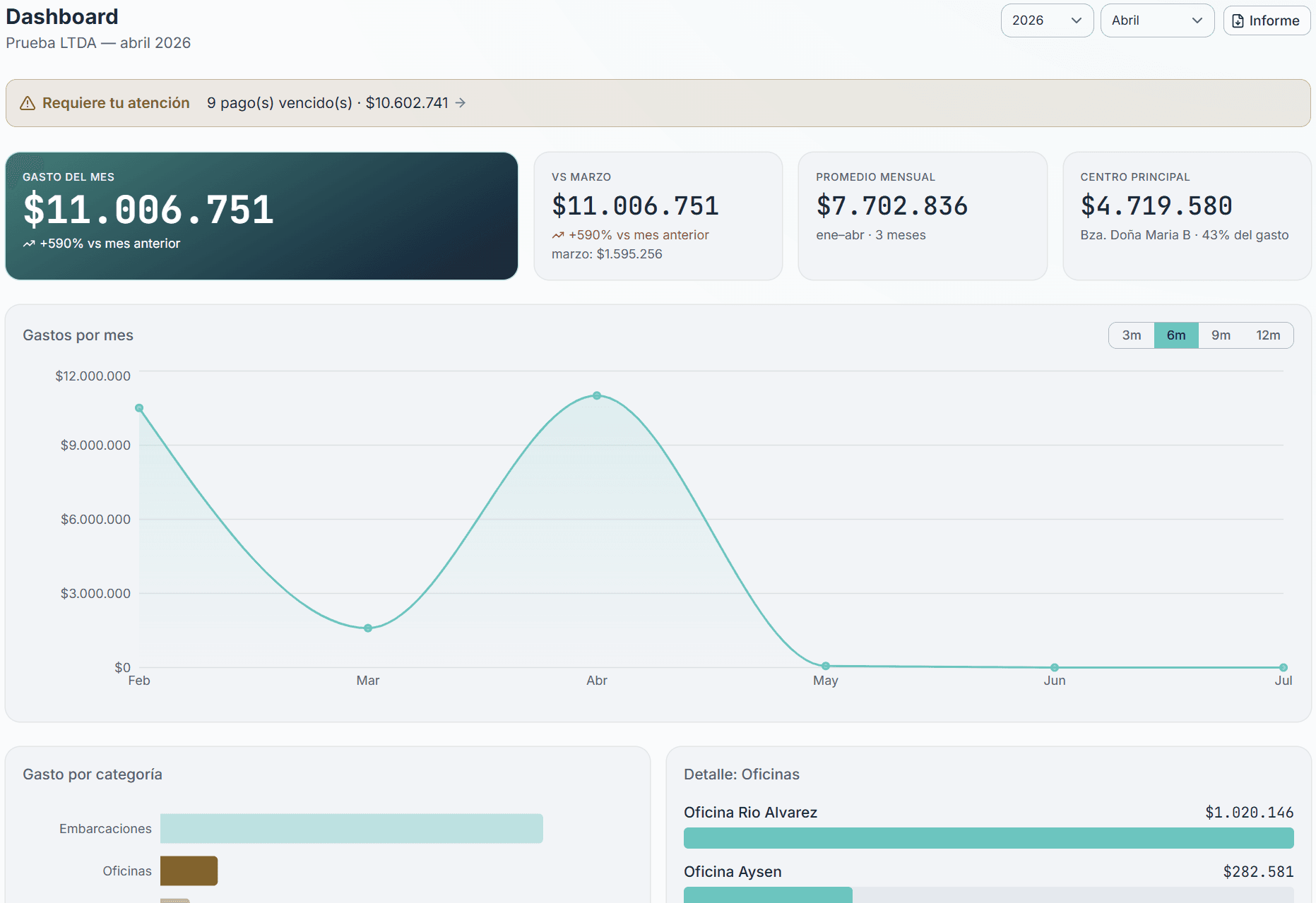The height and width of the screenshot is (903, 1316).
Task: Click the trend icon in Gasto del mes card
Action: pyautogui.click(x=29, y=244)
